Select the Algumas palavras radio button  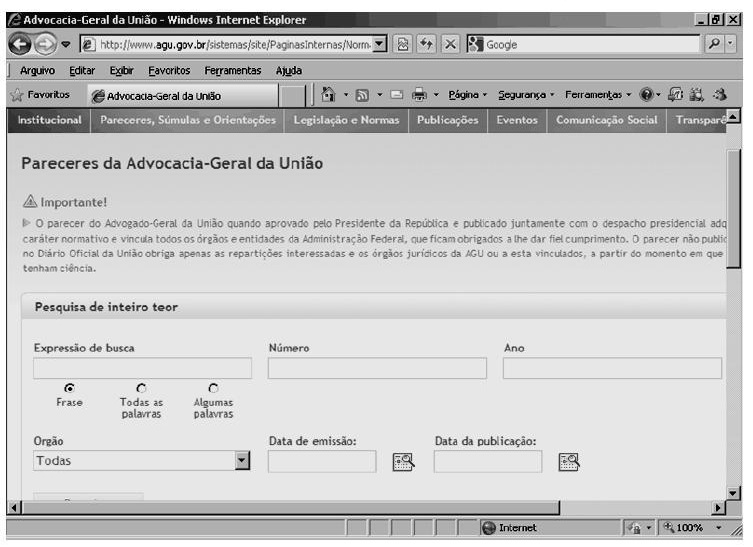coord(213,388)
